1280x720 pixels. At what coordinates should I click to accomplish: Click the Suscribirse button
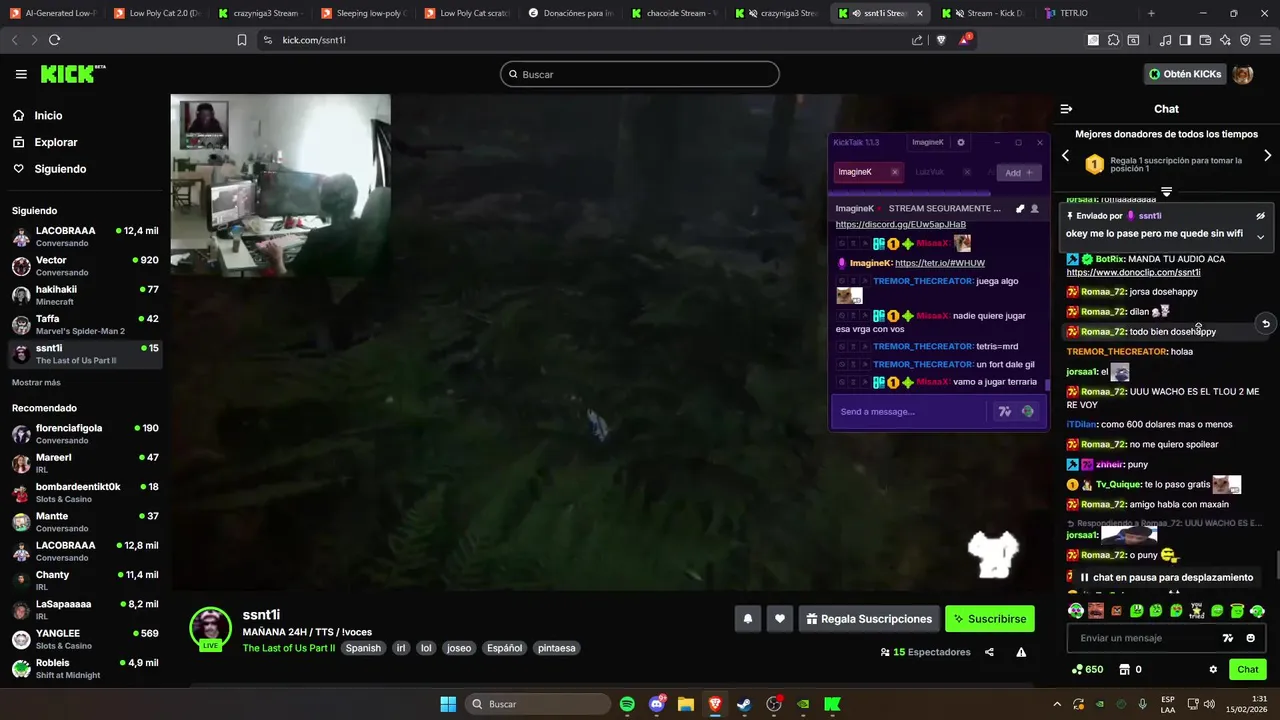coord(990,619)
